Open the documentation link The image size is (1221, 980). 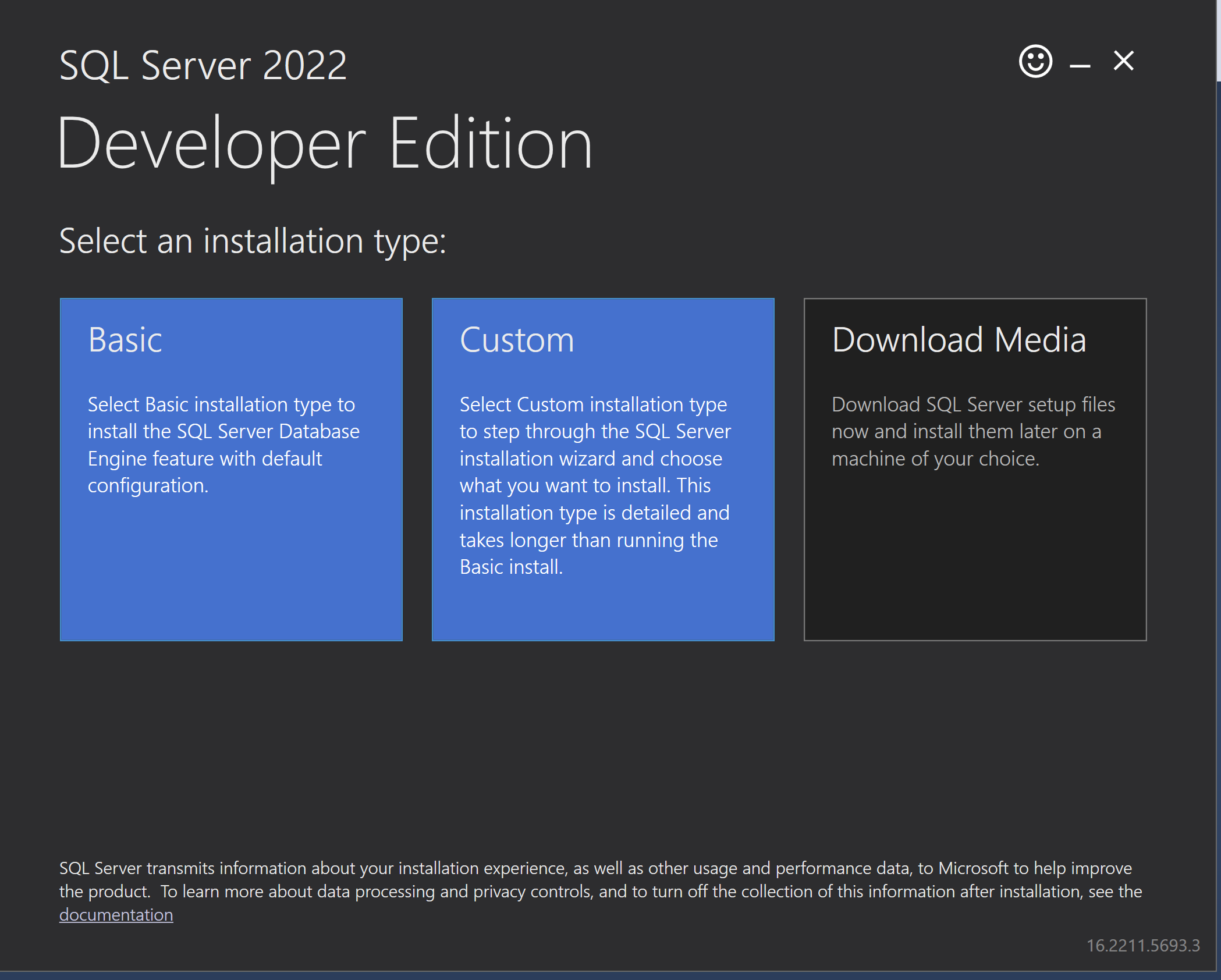point(116,915)
